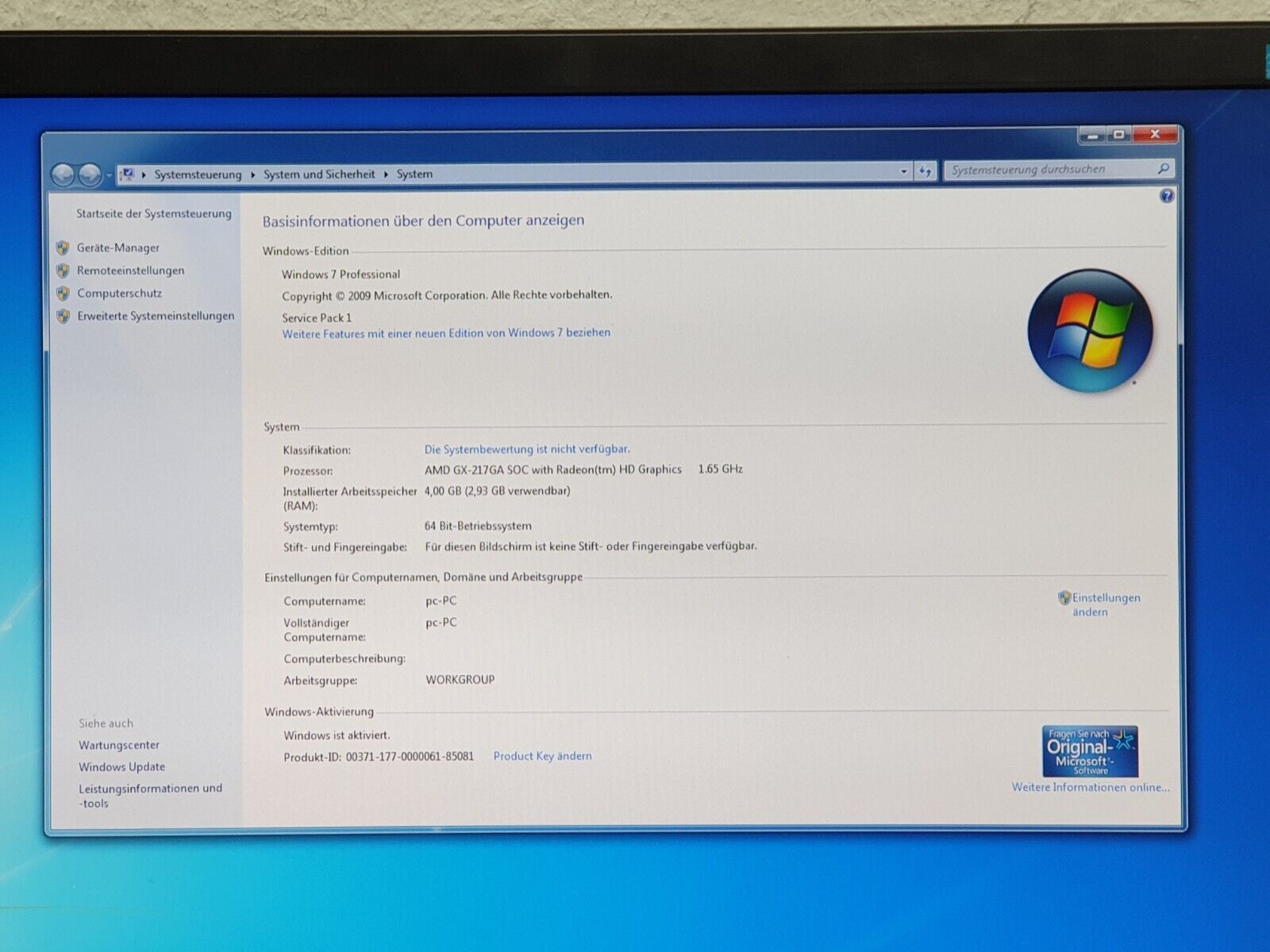Click the refresh button beside address bar
This screenshot has width=1270, height=952.
925,171
